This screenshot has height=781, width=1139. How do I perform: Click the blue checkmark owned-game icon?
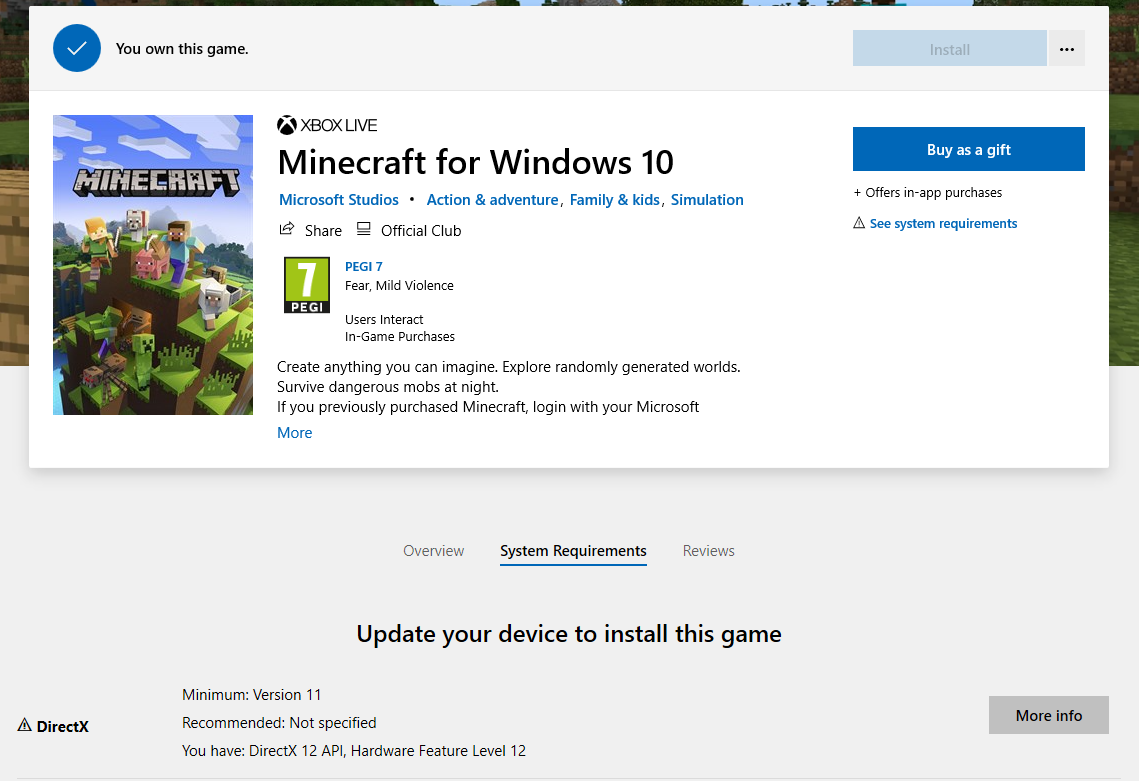coord(77,48)
